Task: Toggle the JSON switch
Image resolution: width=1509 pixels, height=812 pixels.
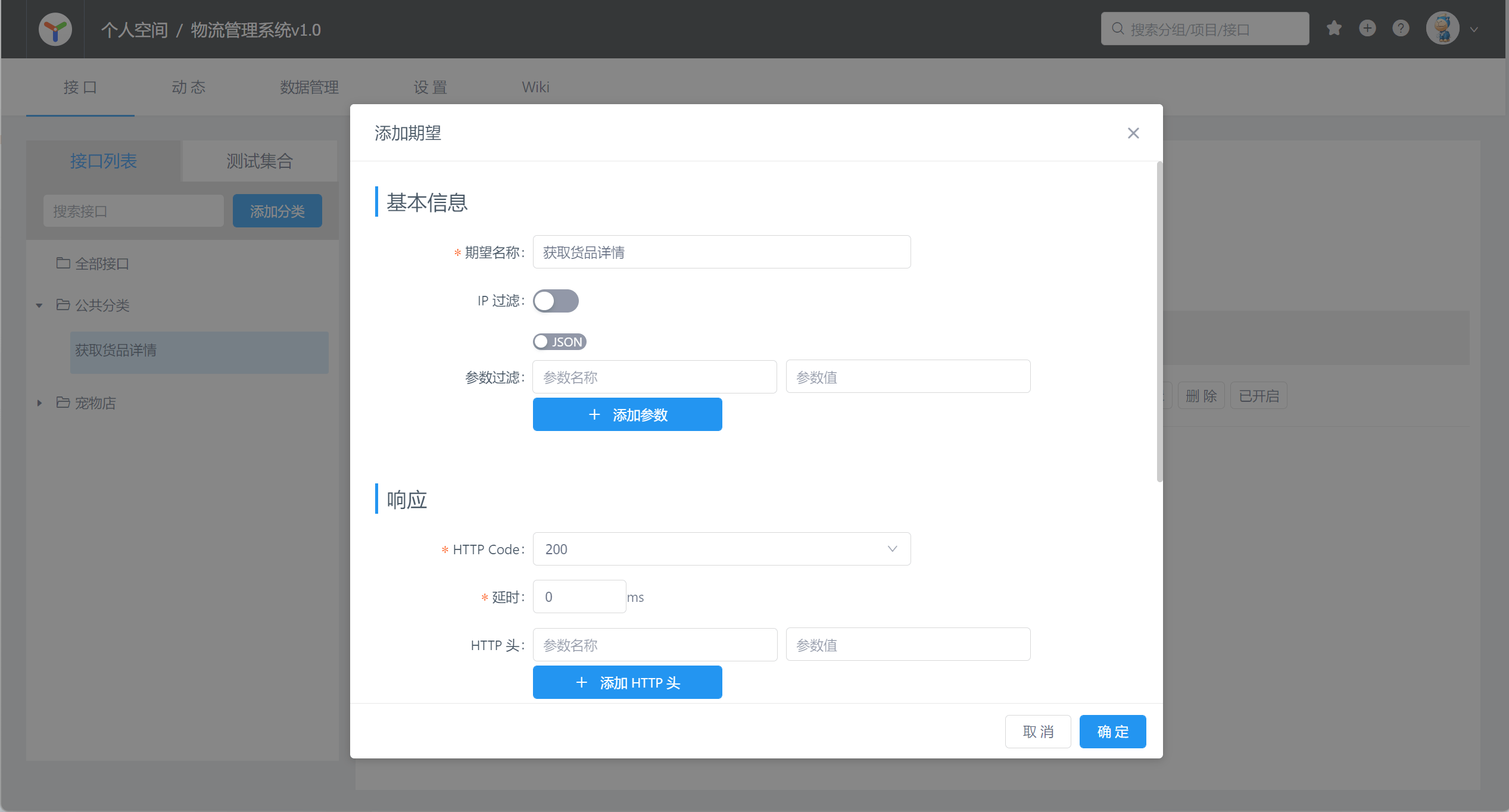Action: (x=559, y=341)
